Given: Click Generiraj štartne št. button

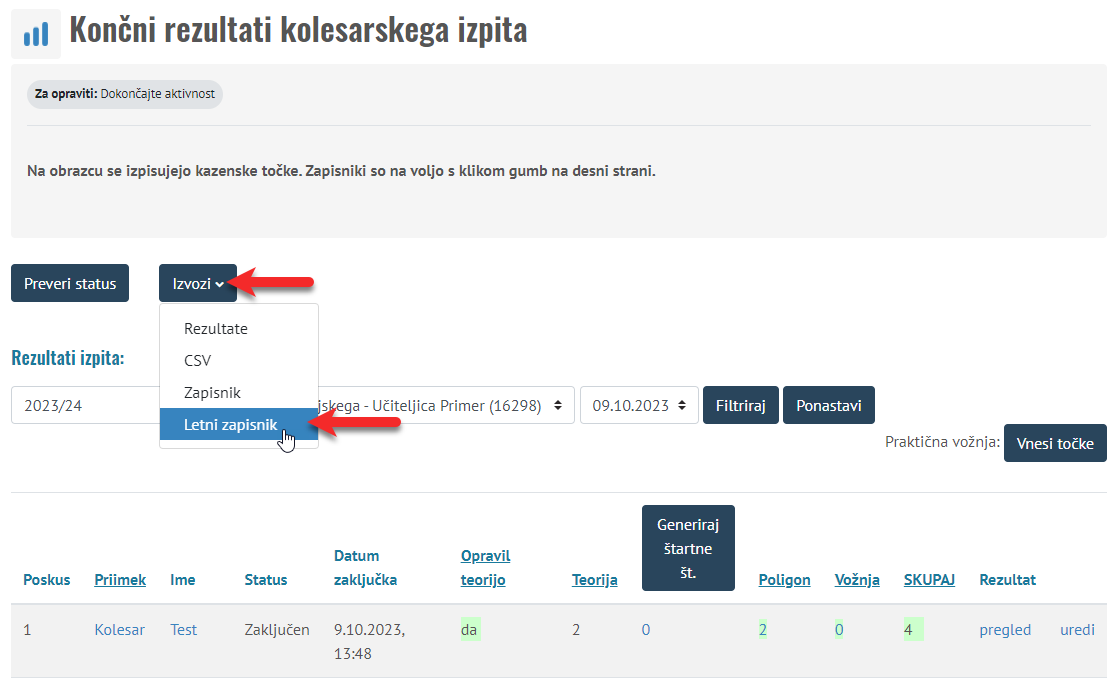Looking at the screenshot, I should coord(688,548).
